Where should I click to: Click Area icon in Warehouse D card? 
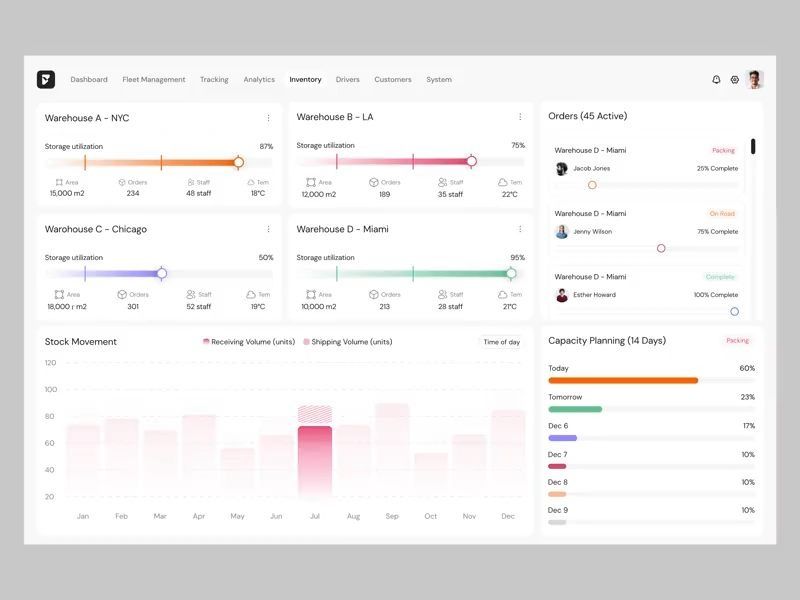(311, 294)
